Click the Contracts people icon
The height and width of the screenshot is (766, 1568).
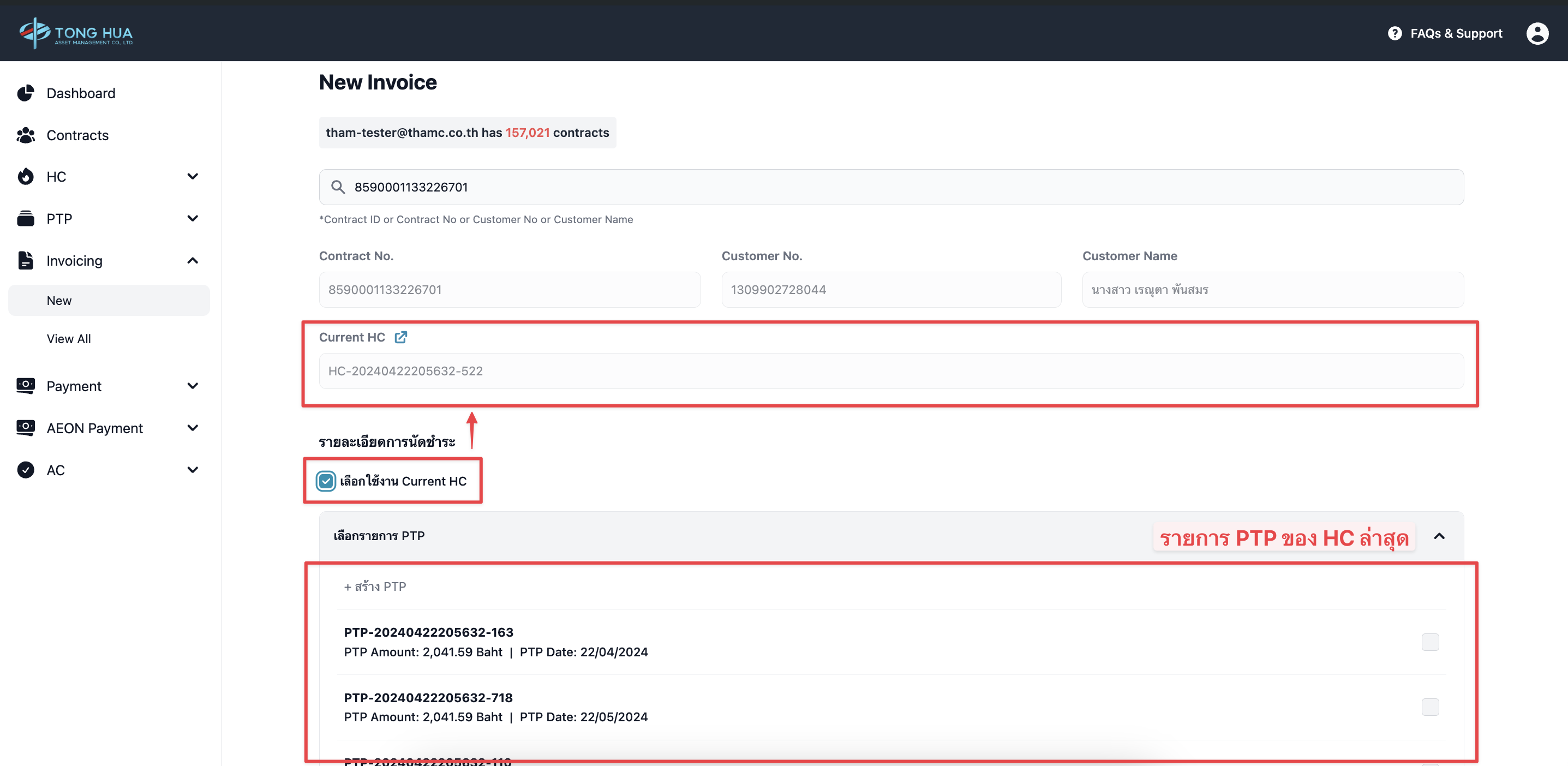[26, 135]
